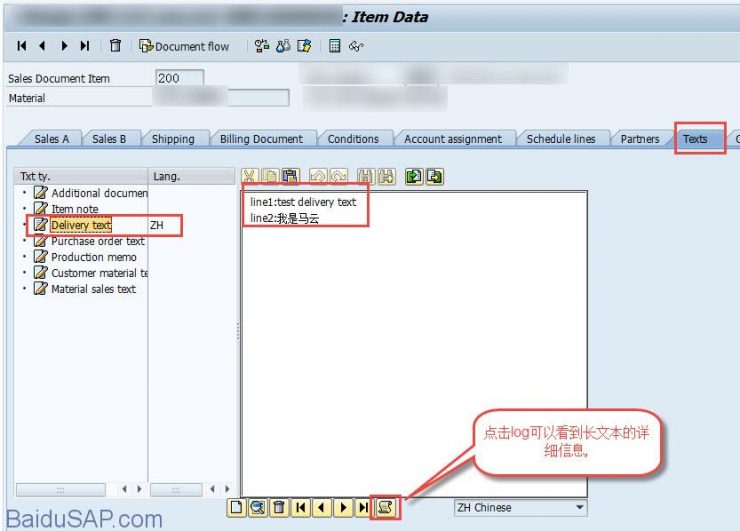Click the cut scissors icon above text editor

pyautogui.click(x=250, y=177)
